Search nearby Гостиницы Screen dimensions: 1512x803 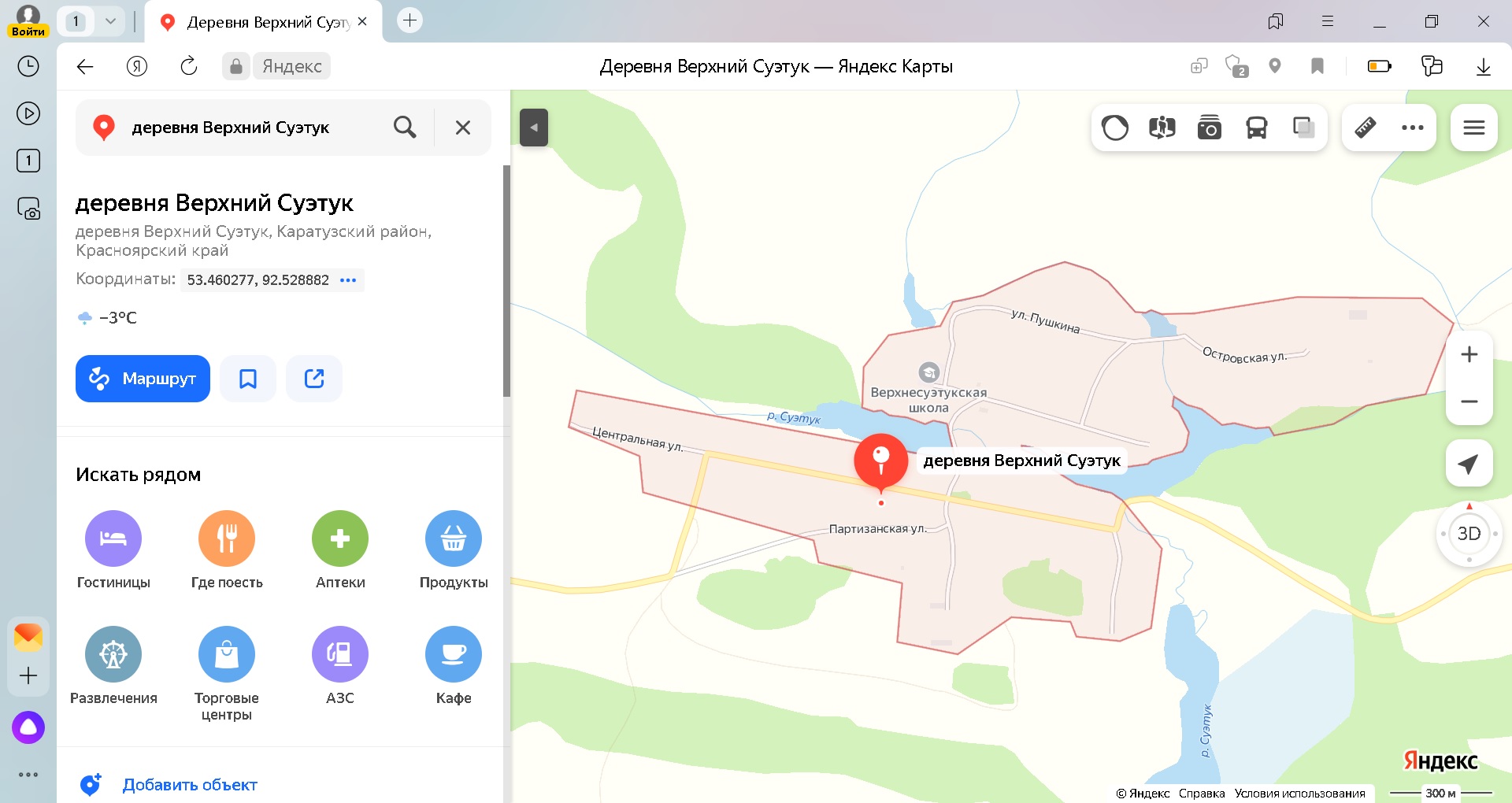point(113,550)
